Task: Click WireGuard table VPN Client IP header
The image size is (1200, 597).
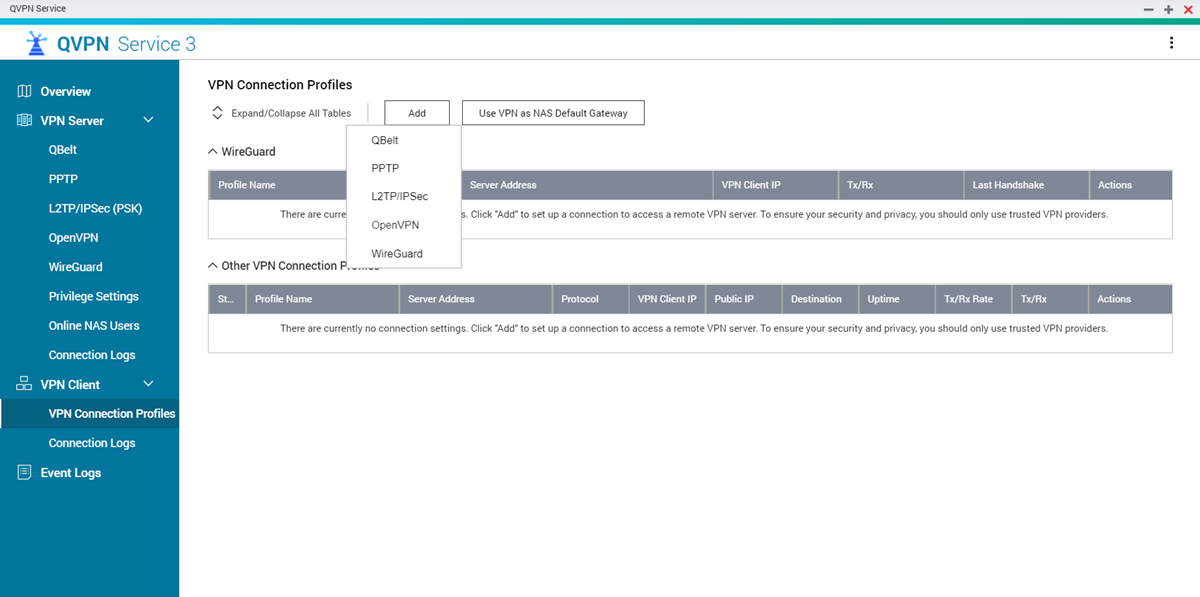Action: point(775,185)
